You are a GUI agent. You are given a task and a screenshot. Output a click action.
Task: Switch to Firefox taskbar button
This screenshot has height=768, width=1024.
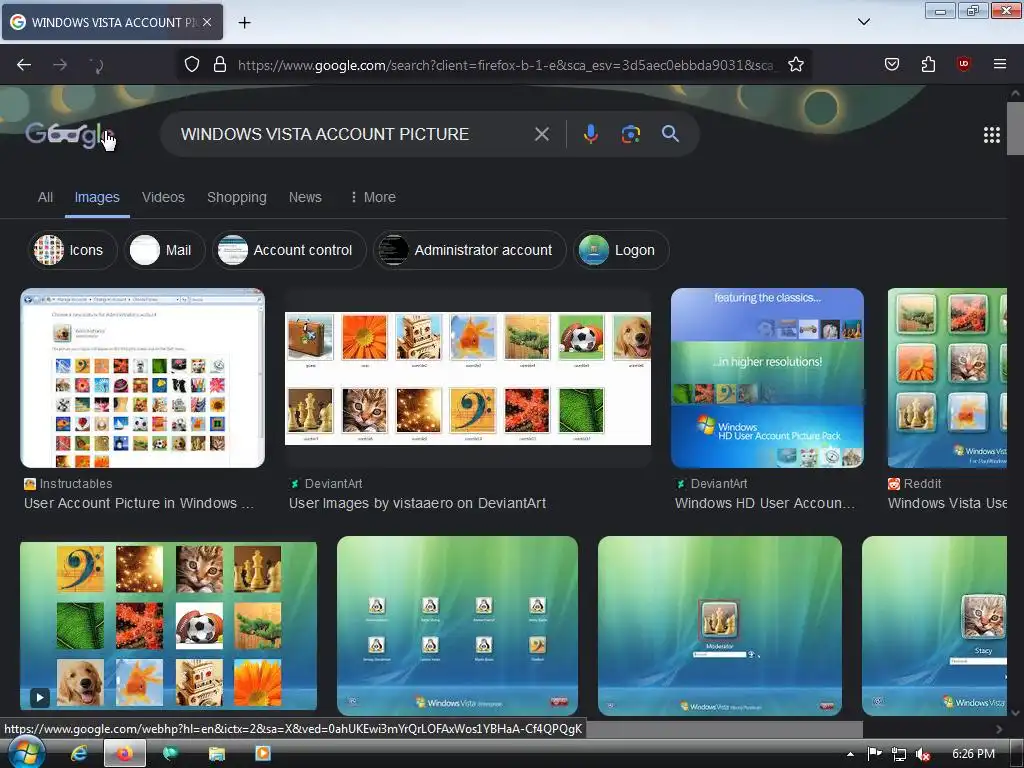pyautogui.click(x=125, y=754)
